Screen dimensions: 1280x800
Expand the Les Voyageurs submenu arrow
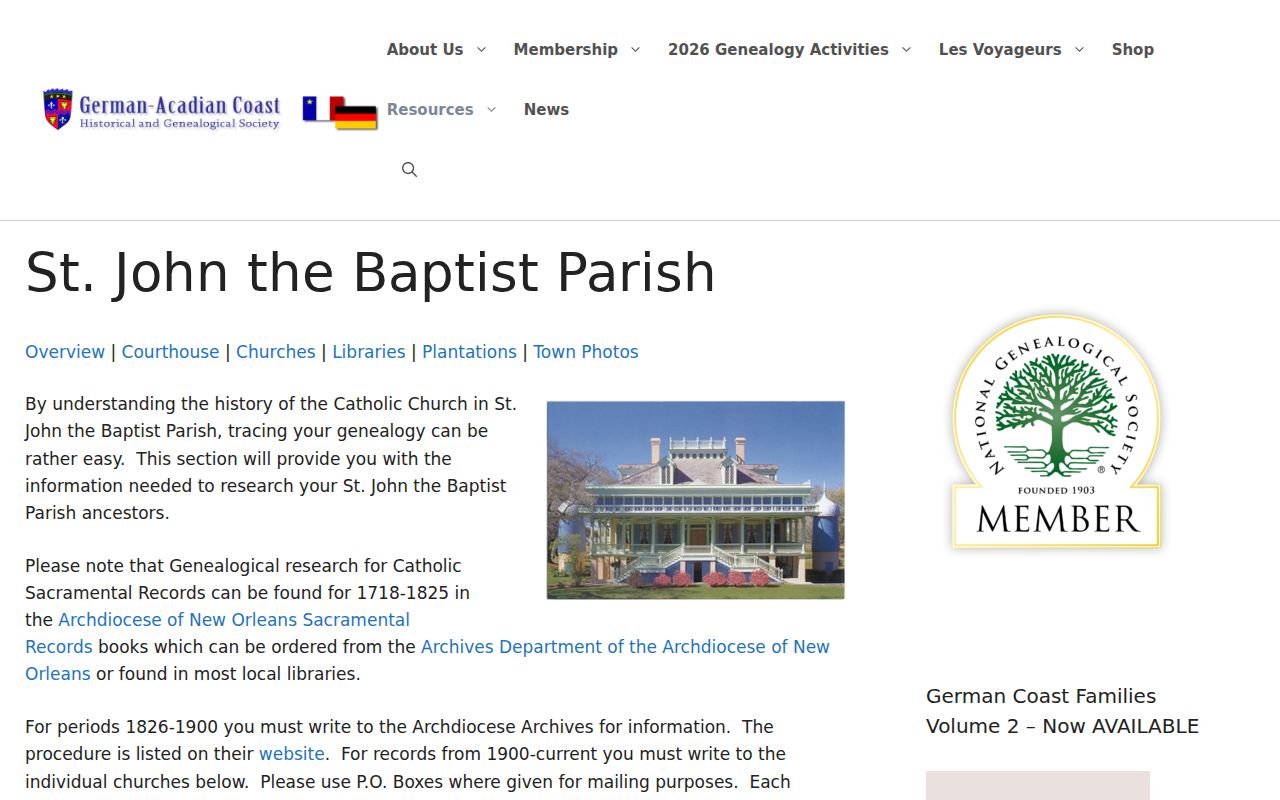[x=1079, y=50]
